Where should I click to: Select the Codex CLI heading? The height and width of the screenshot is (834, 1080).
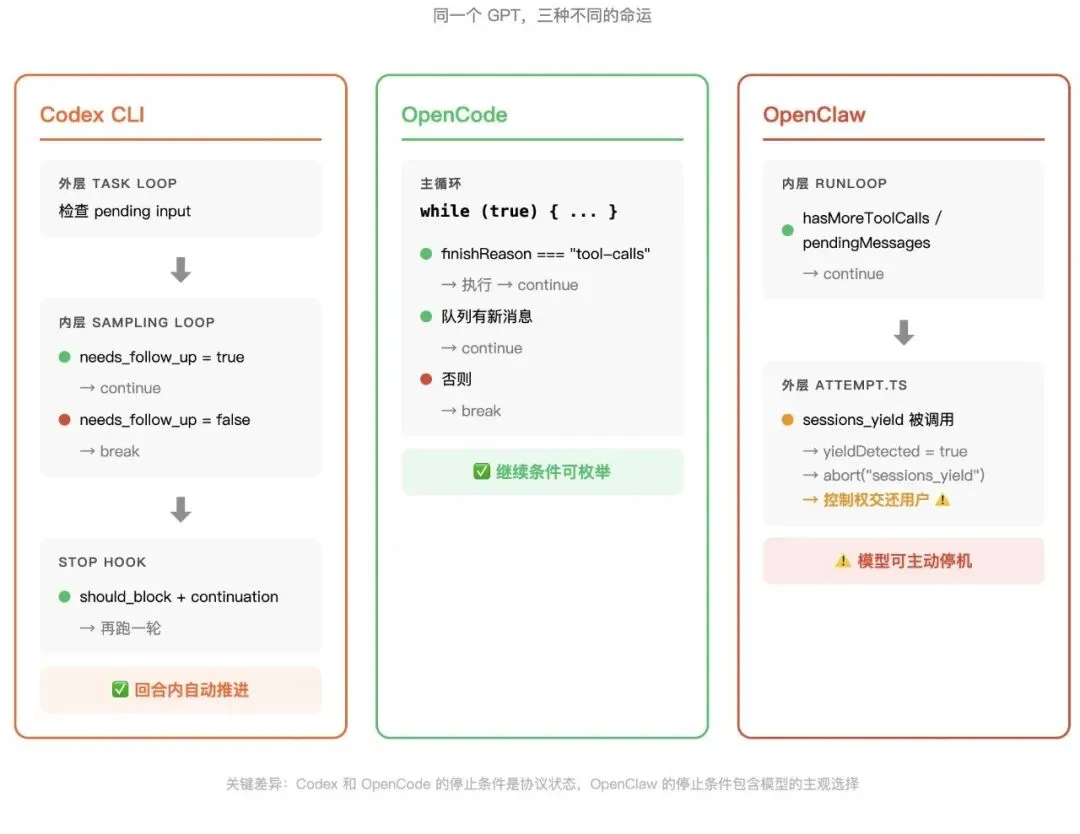pyautogui.click(x=92, y=114)
